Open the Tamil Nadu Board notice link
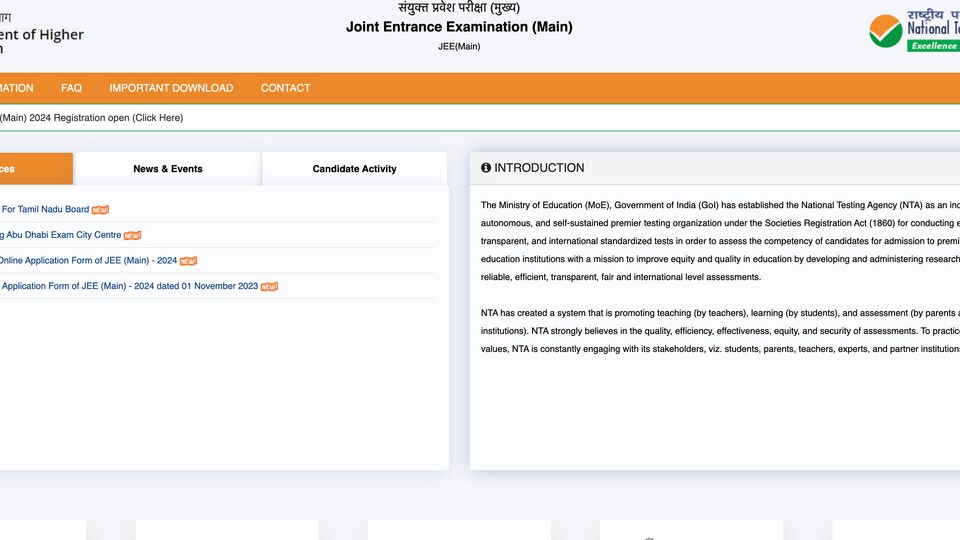This screenshot has height=540, width=960. click(45, 209)
